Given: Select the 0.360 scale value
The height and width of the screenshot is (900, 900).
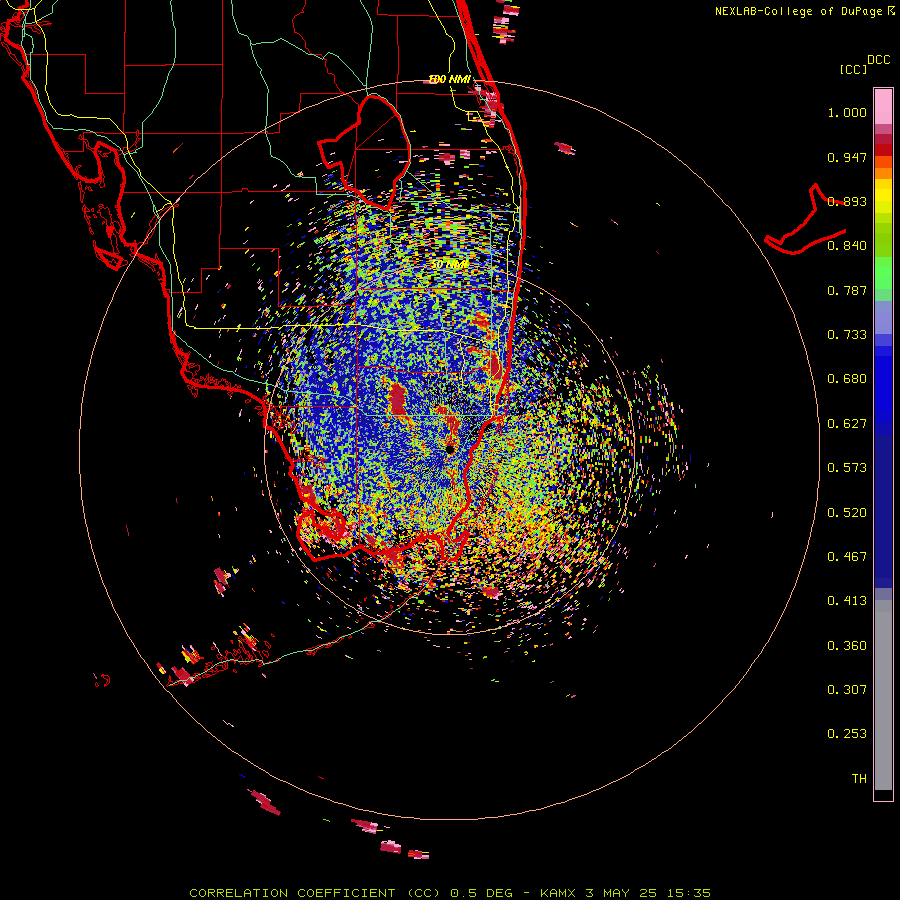Looking at the screenshot, I should [847, 646].
